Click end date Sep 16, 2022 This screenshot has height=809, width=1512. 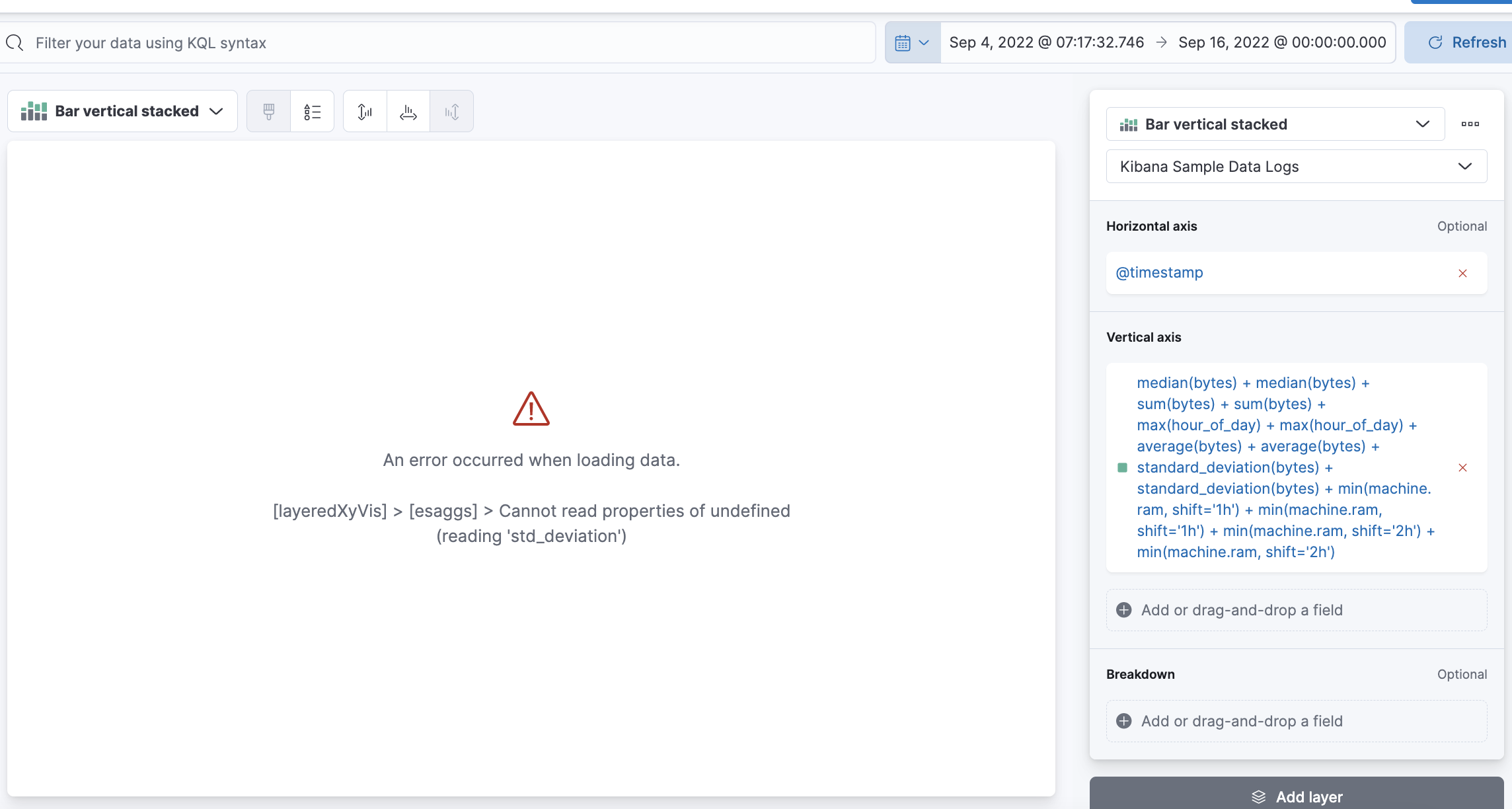(x=1282, y=43)
